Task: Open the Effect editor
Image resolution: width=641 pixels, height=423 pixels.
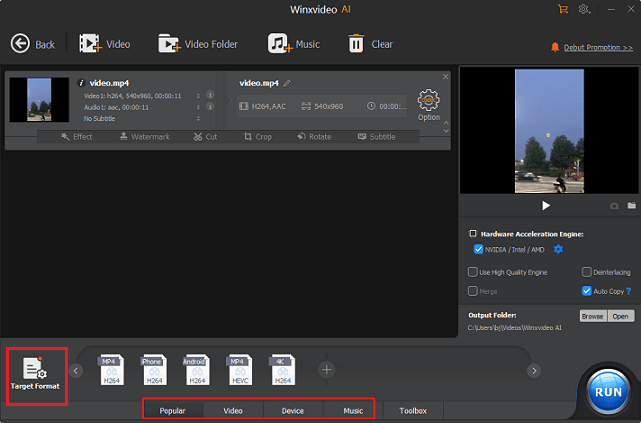Action: 76,137
